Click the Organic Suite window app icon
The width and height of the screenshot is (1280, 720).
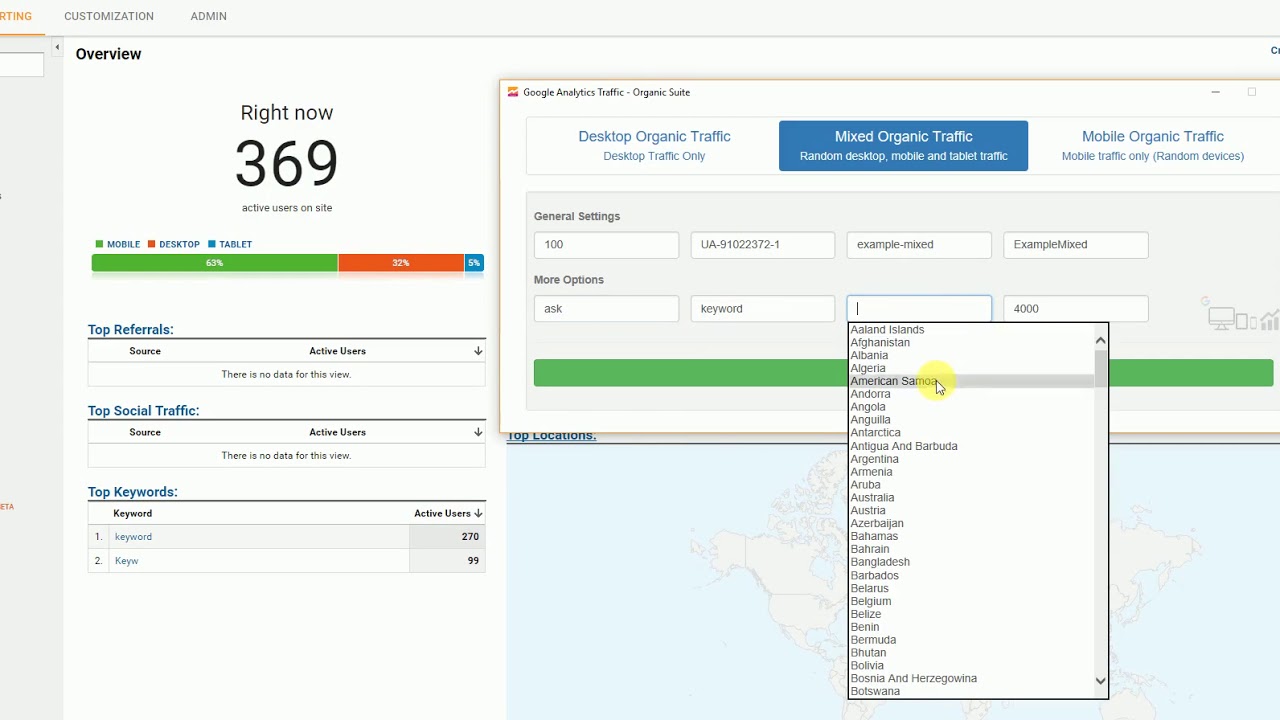click(513, 92)
